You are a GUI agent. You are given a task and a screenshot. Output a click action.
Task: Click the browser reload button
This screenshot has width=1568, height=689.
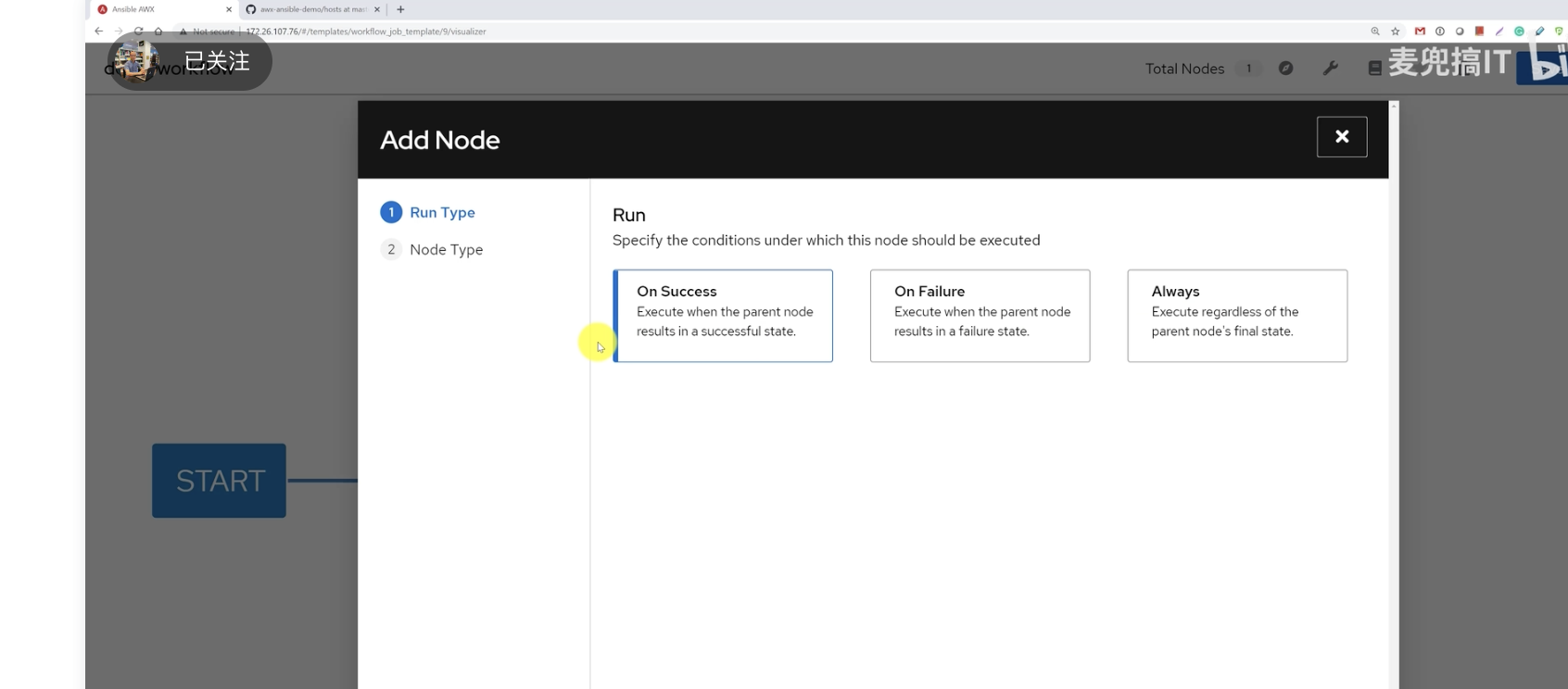click(138, 31)
